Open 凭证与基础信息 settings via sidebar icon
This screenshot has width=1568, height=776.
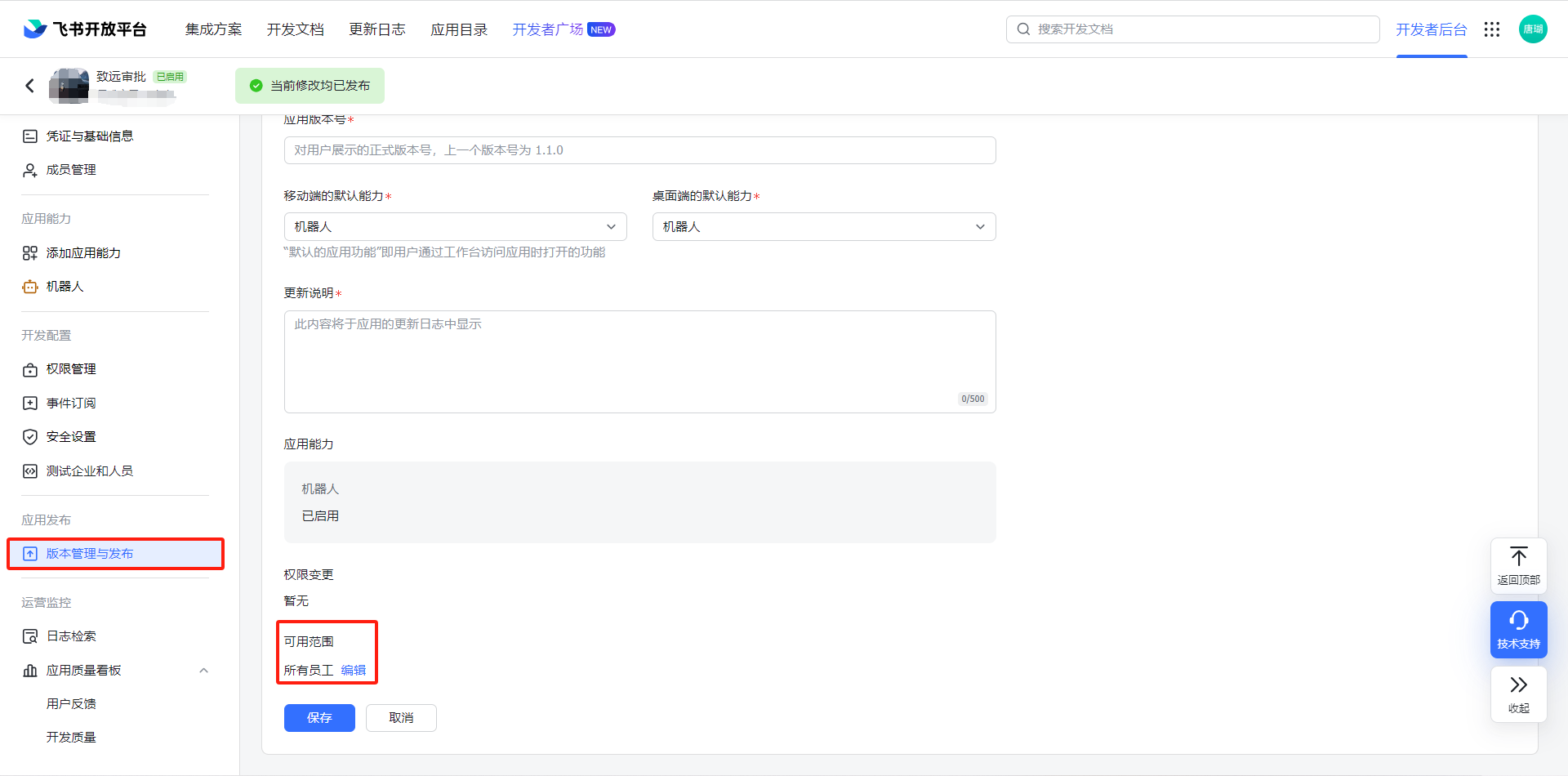(90, 136)
